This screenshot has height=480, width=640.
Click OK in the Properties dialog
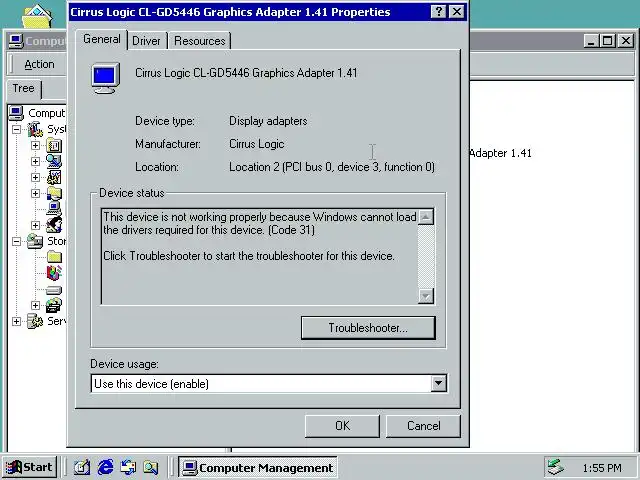point(342,426)
